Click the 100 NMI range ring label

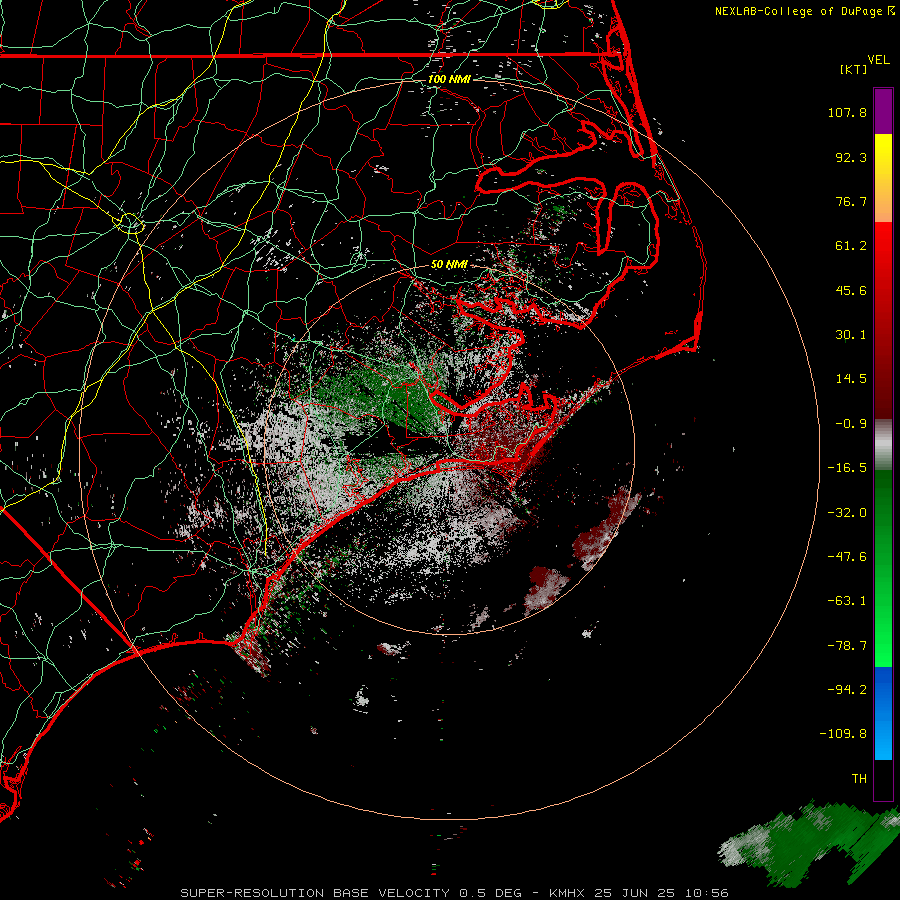449,79
